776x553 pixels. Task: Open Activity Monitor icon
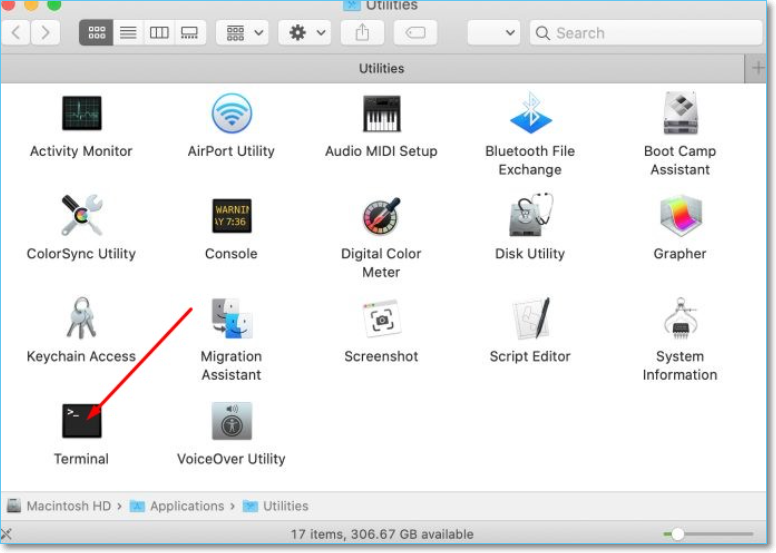[x=81, y=114]
